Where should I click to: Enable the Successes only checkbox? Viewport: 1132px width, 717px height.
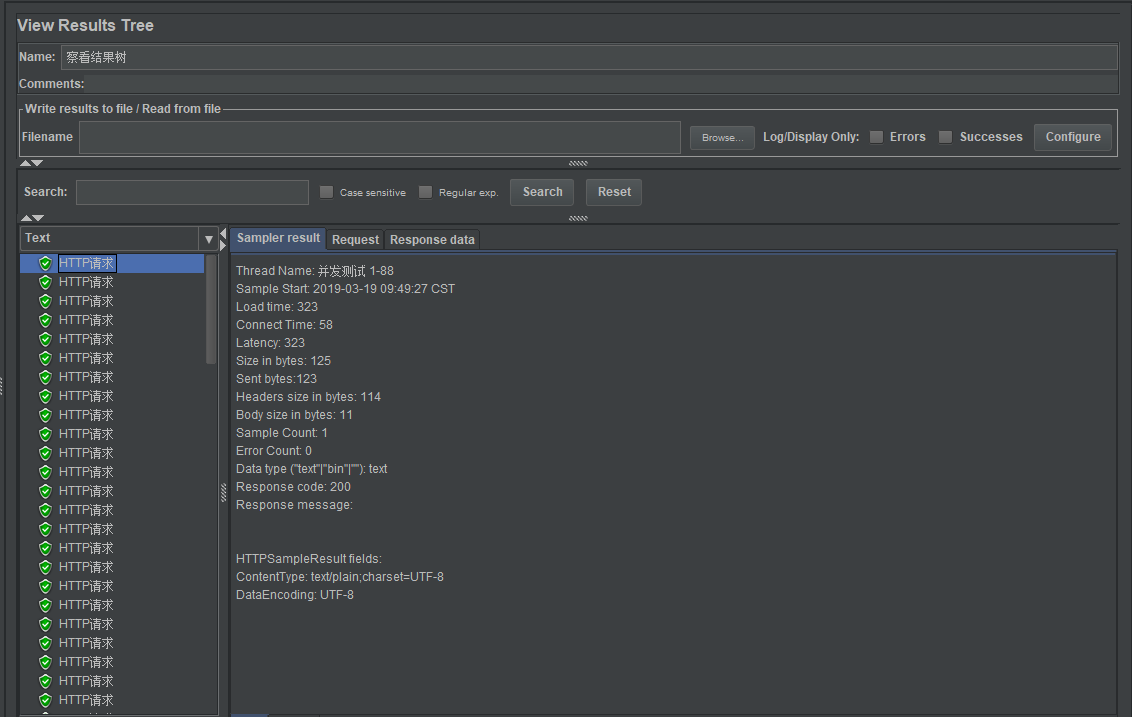point(945,137)
